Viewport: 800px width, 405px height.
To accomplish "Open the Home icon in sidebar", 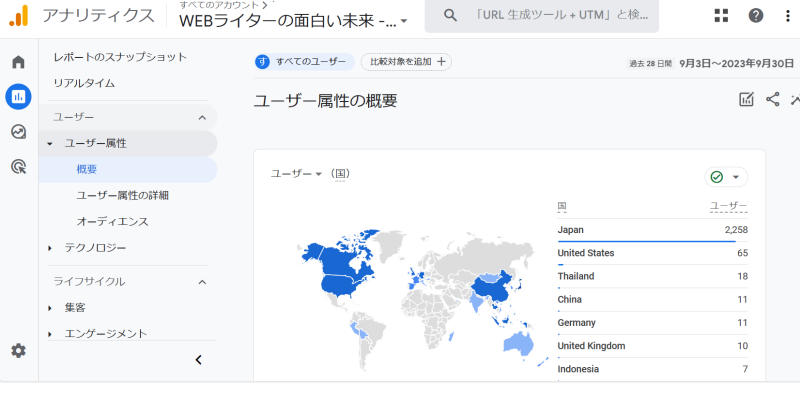I will coord(18,62).
